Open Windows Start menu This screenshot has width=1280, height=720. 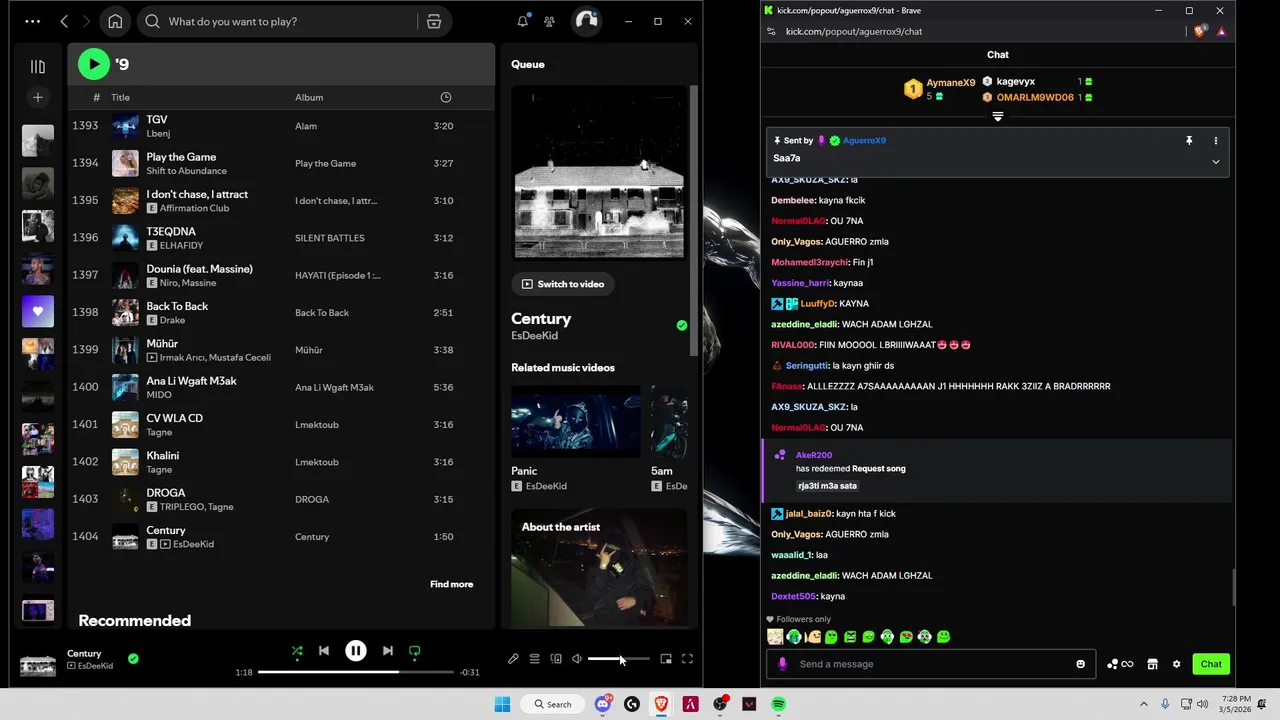[502, 704]
